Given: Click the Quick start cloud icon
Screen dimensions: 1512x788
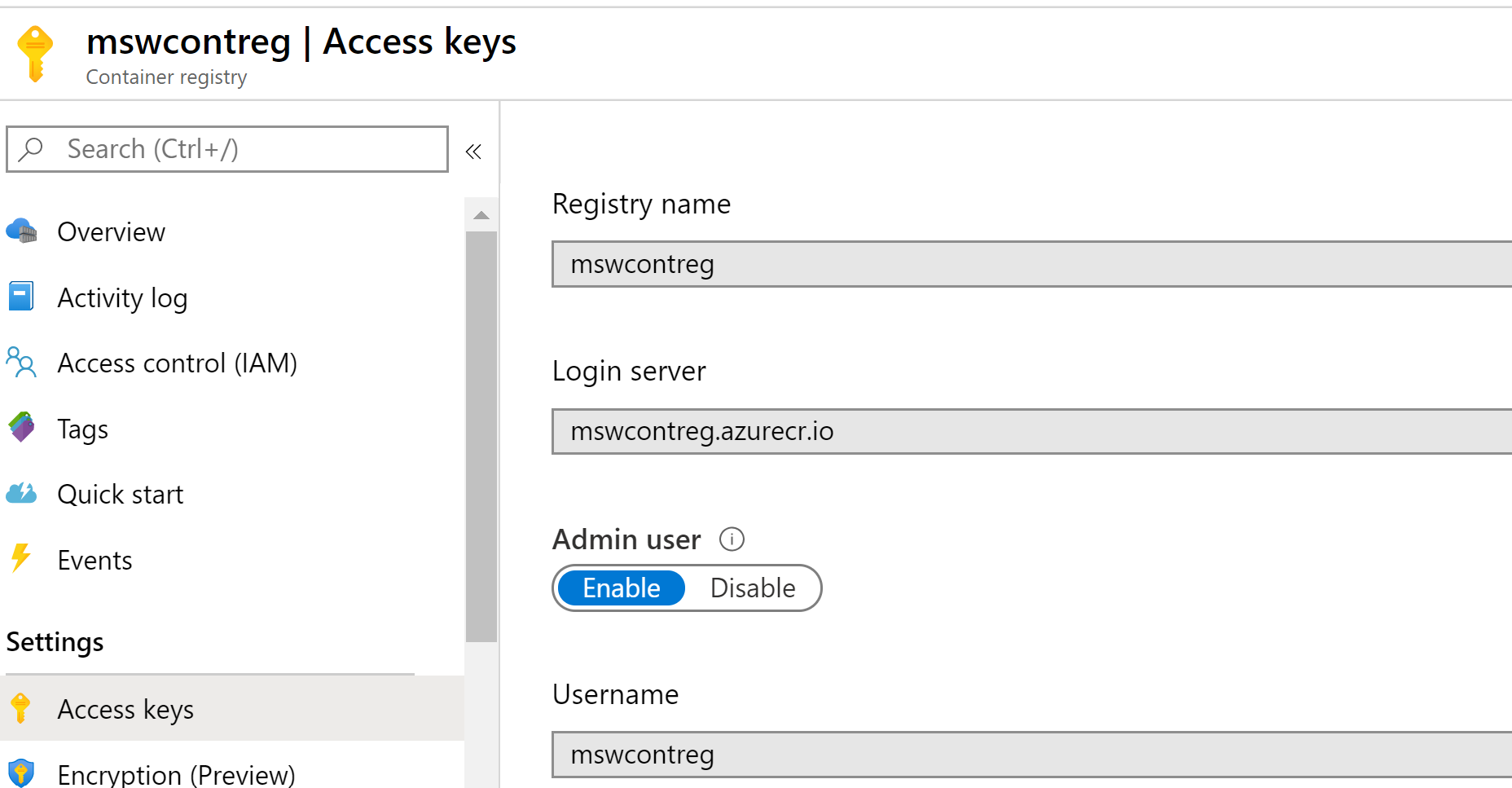Looking at the screenshot, I should coord(21,493).
